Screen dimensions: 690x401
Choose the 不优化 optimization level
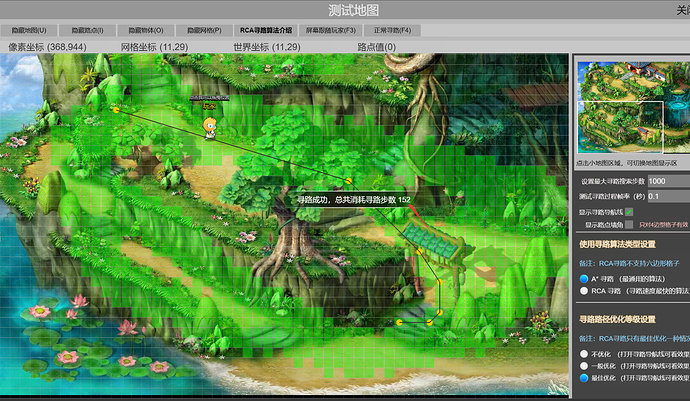pos(584,354)
